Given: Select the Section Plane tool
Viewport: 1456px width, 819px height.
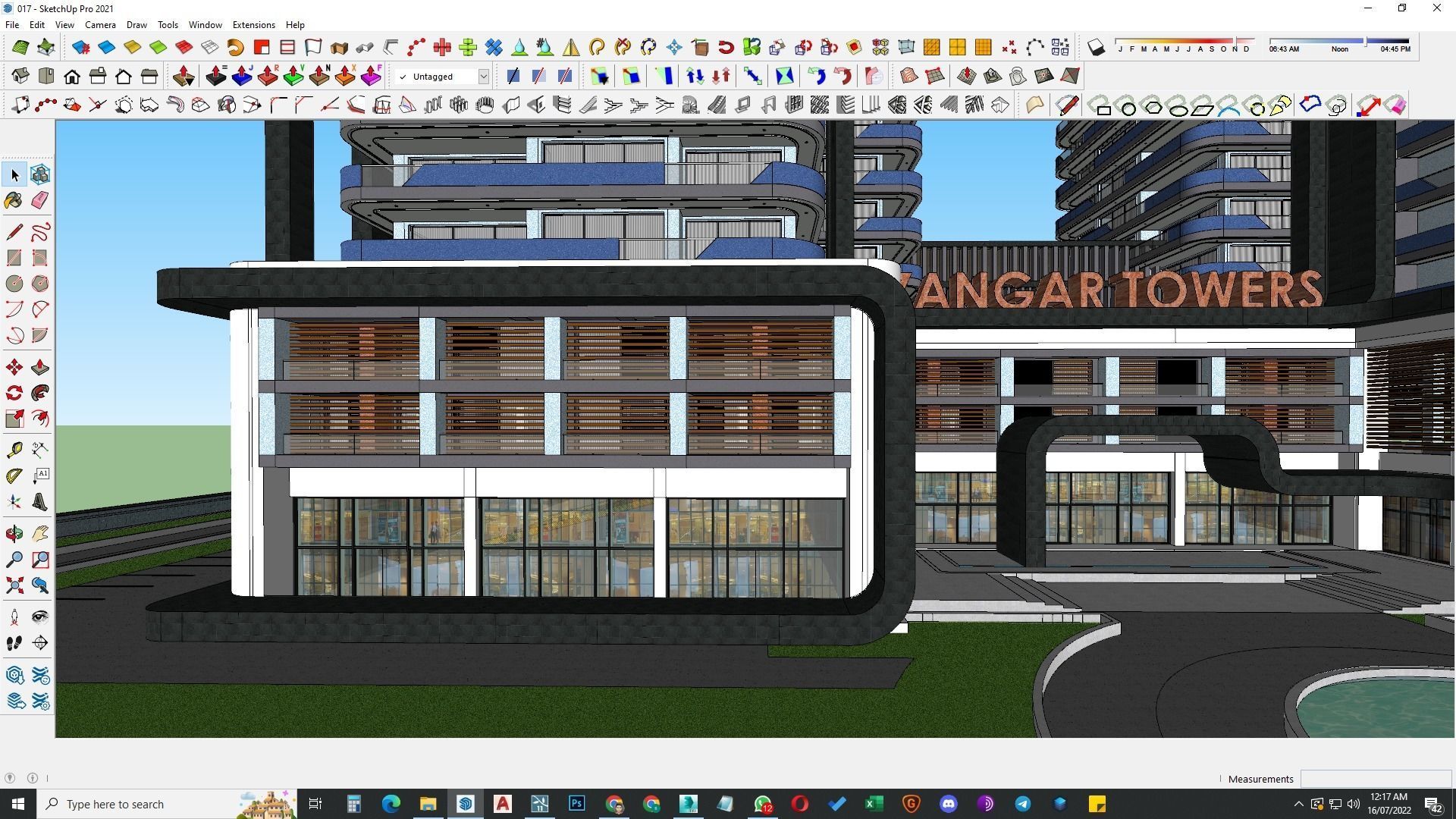Looking at the screenshot, I should tap(40, 643).
